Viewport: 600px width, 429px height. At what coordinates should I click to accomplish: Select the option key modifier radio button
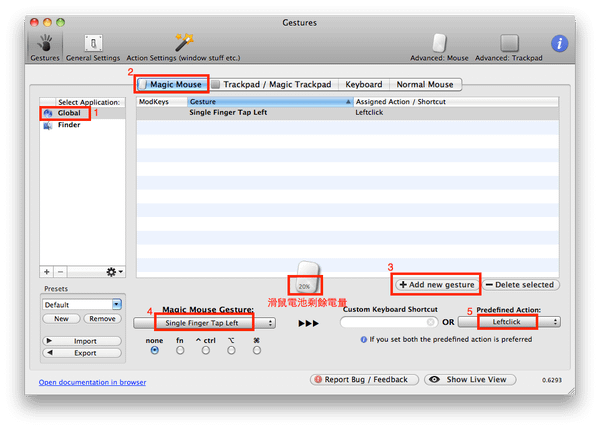point(231,350)
